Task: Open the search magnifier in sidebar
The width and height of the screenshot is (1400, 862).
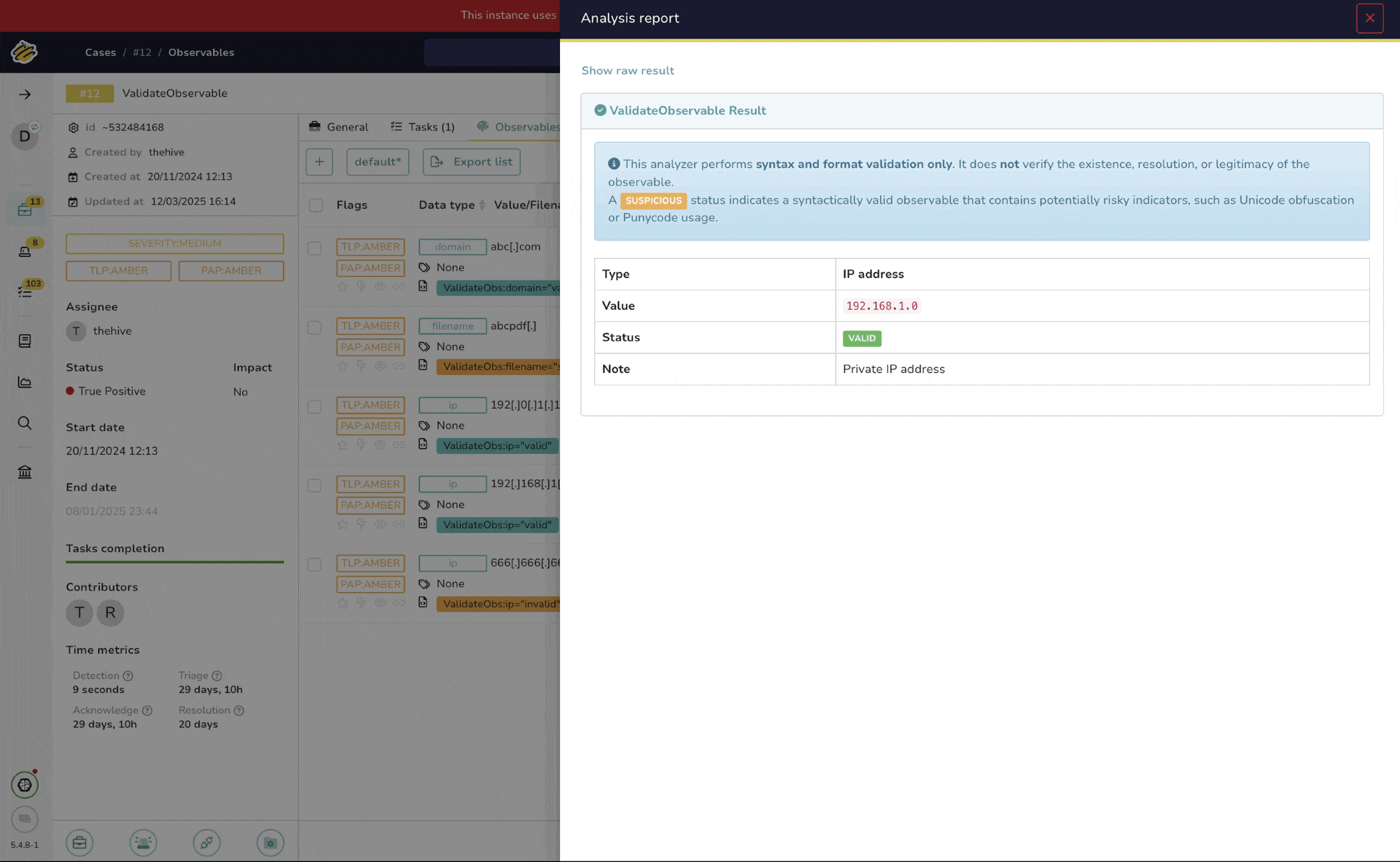Action: (24, 423)
